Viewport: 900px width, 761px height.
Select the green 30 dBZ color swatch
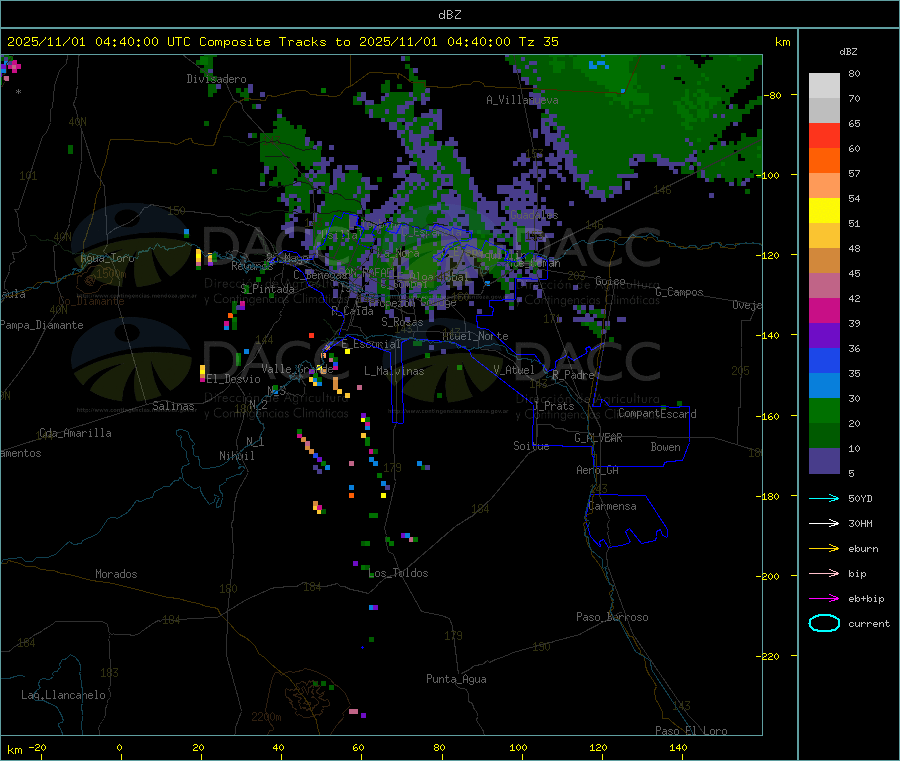pyautogui.click(x=824, y=410)
